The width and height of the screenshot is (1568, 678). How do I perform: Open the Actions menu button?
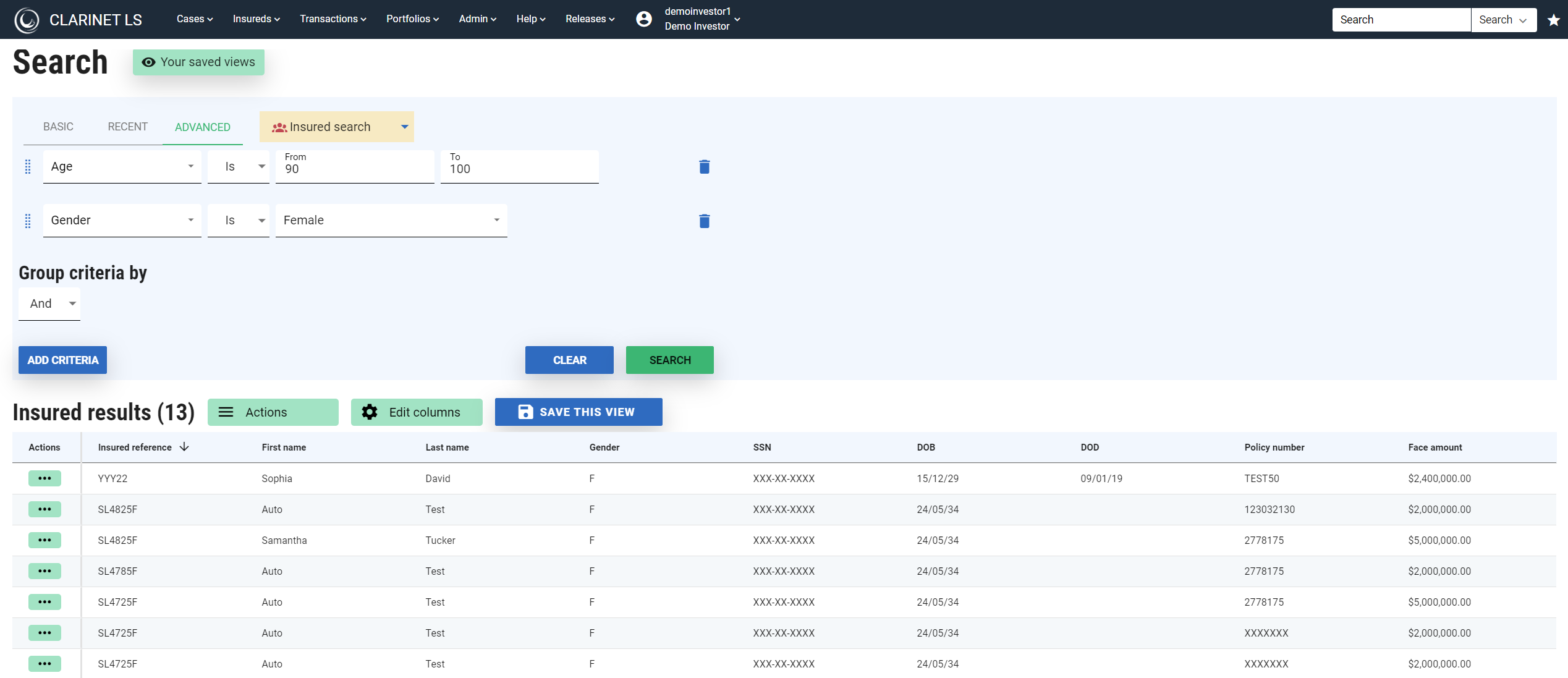[273, 412]
